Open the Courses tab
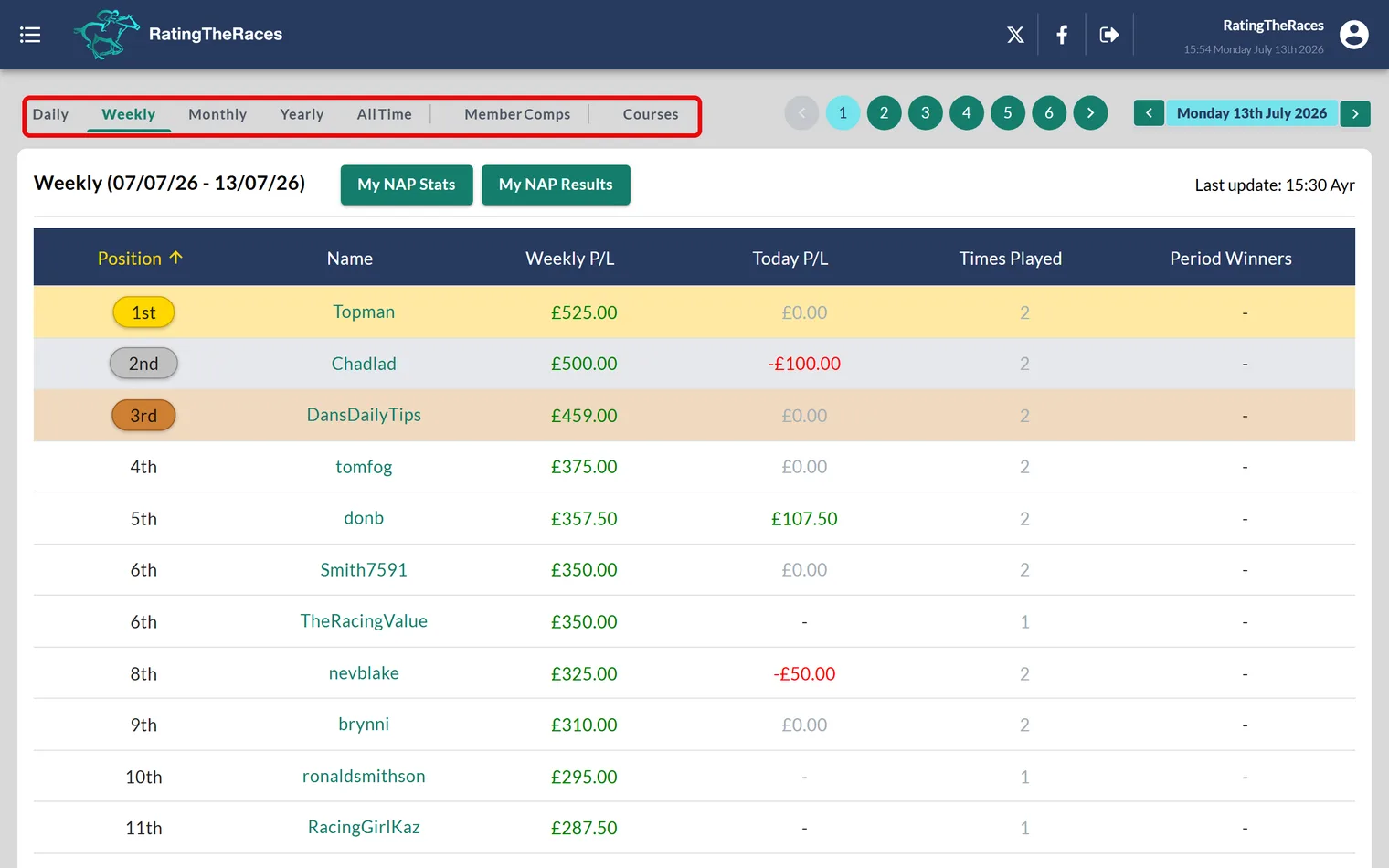1389x868 pixels. [651, 114]
